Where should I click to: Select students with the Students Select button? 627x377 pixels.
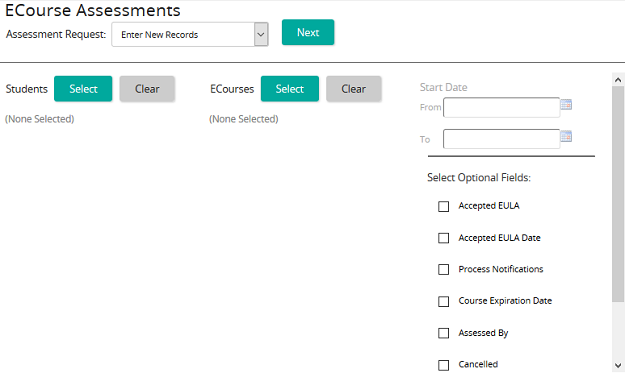tap(83, 89)
